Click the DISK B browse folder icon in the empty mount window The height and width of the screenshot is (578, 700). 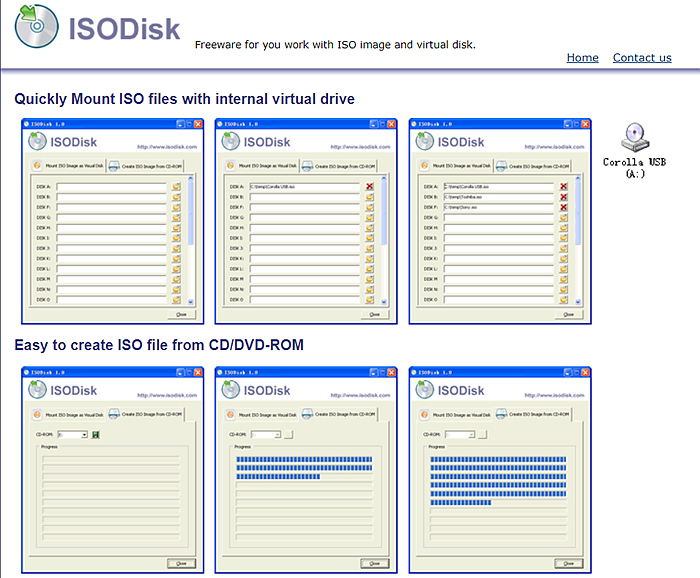(x=176, y=197)
